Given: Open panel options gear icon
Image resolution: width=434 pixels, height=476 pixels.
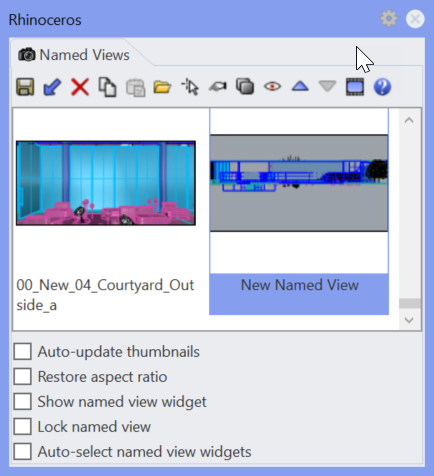Looking at the screenshot, I should coord(389,19).
